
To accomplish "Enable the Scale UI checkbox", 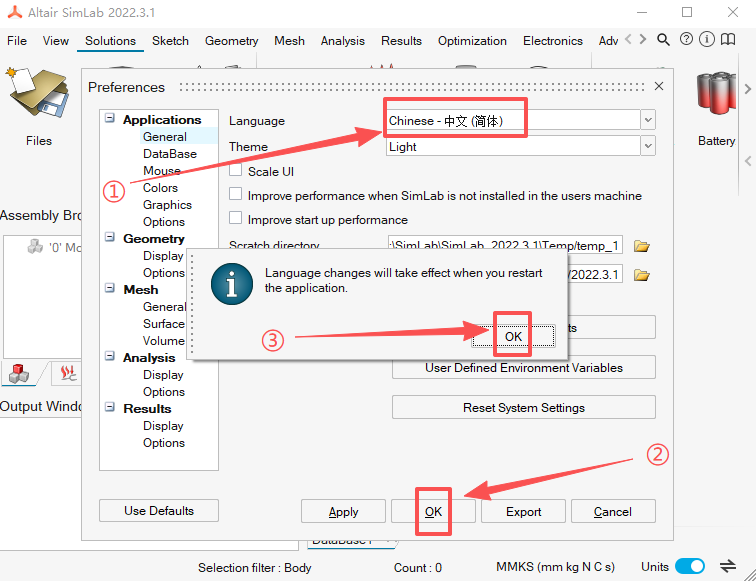I will [x=235, y=170].
